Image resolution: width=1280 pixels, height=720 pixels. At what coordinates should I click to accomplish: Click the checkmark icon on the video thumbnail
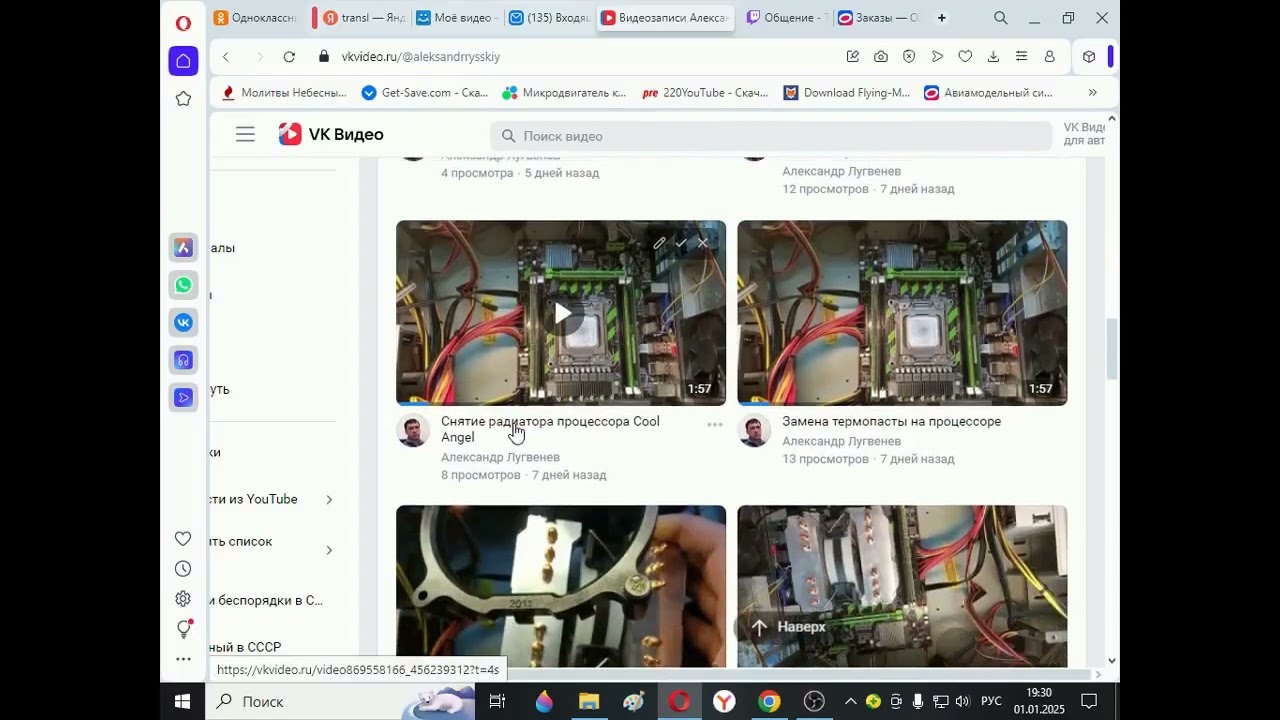click(x=681, y=243)
